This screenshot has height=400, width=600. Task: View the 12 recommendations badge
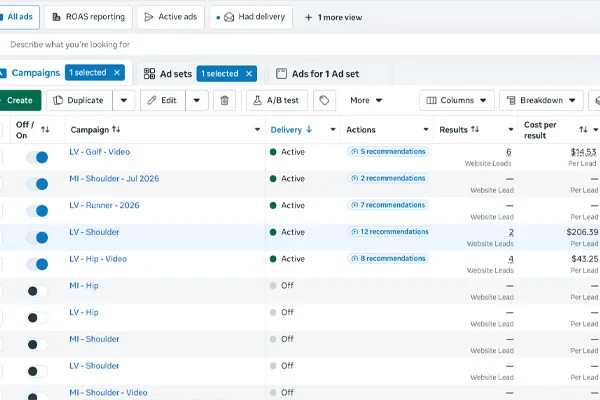click(x=389, y=232)
